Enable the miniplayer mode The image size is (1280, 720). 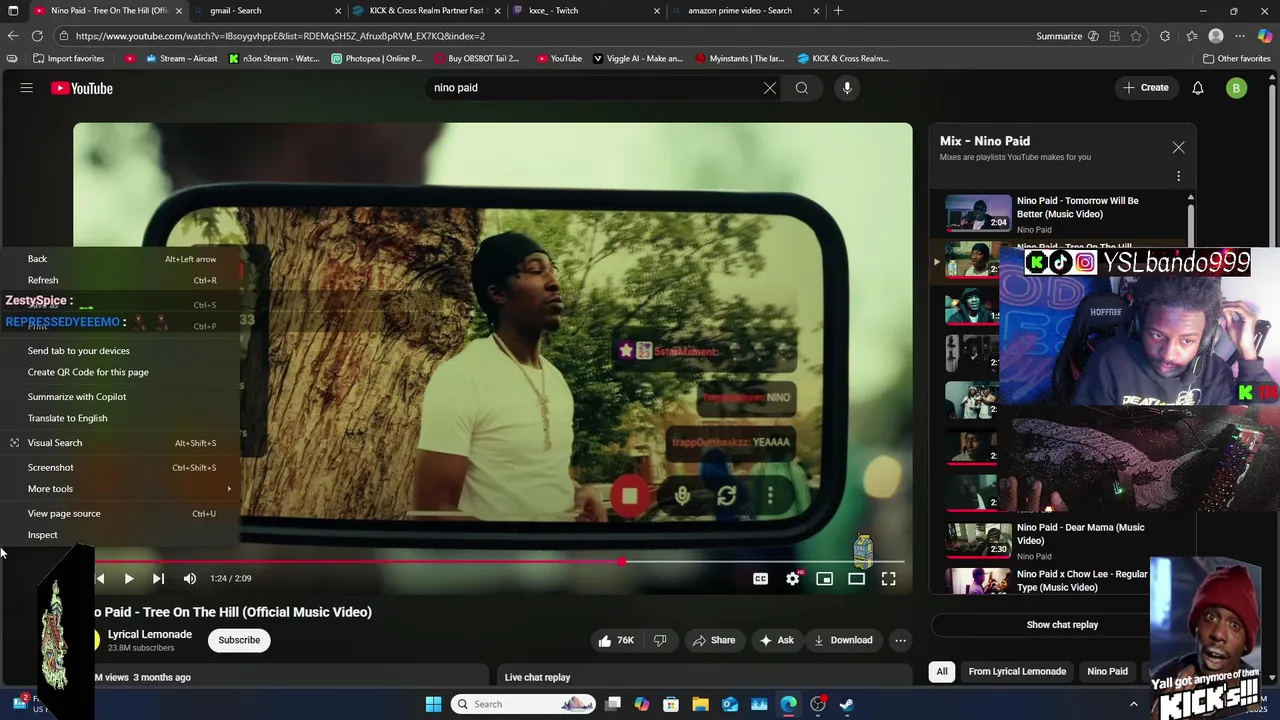825,578
